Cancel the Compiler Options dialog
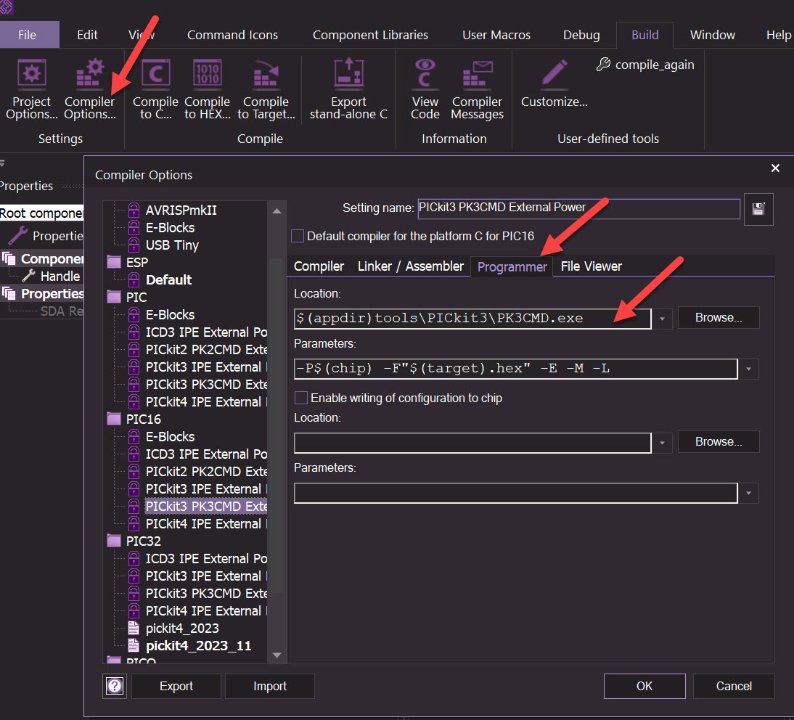Viewport: 794px width, 720px height. pyautogui.click(x=733, y=686)
